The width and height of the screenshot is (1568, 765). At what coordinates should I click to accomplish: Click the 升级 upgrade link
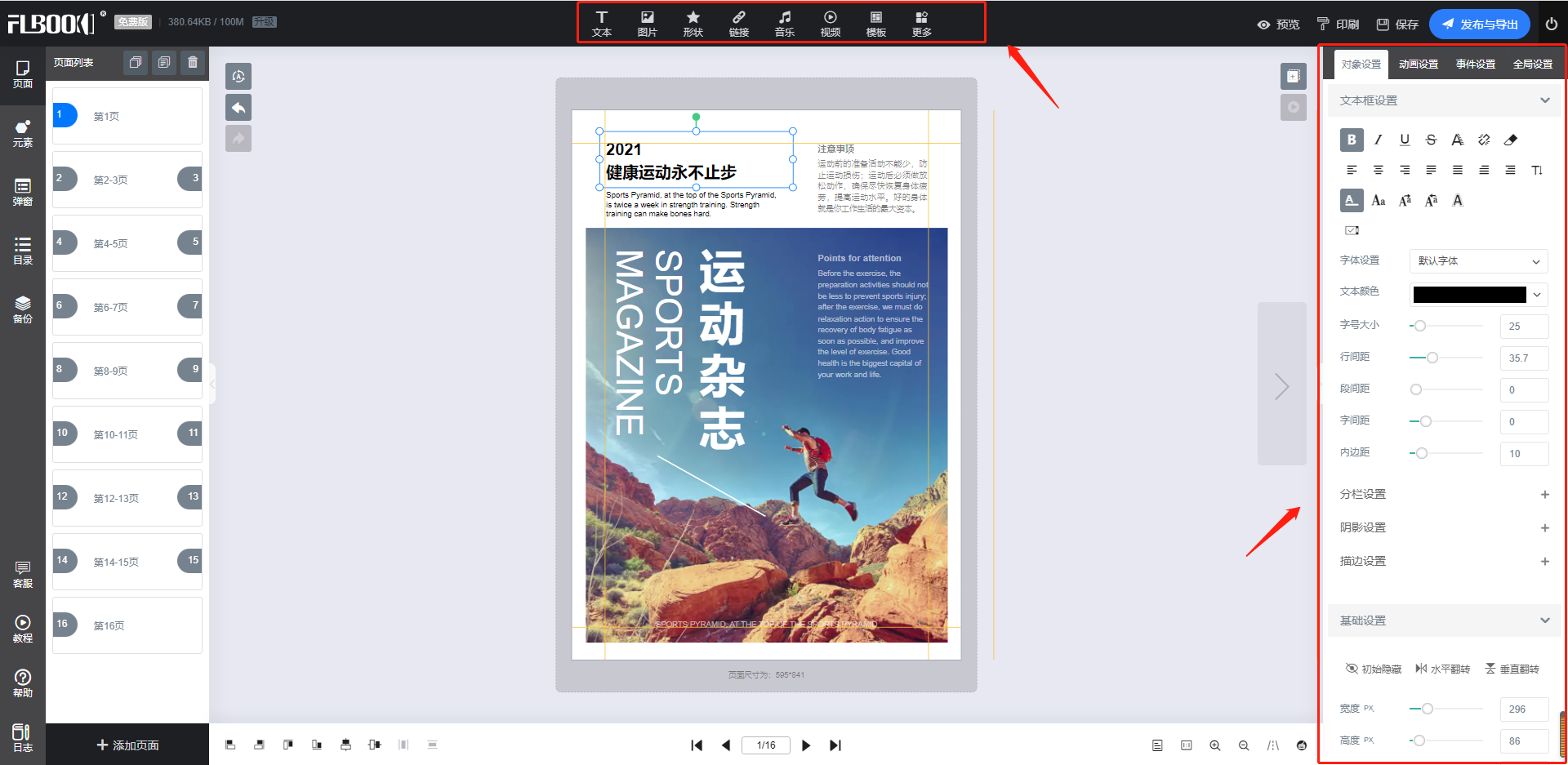[264, 22]
